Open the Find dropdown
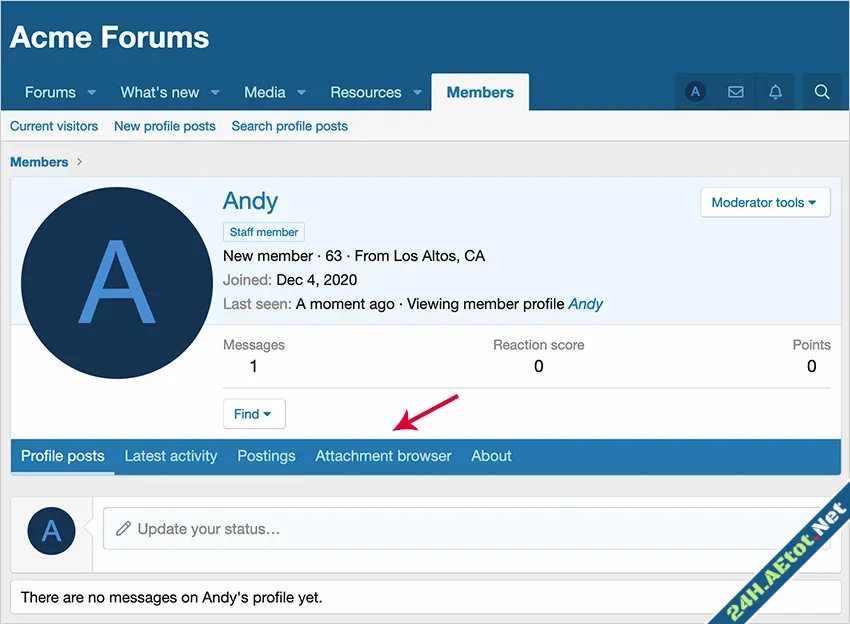Screen dimensions: 850x624 click(254, 413)
